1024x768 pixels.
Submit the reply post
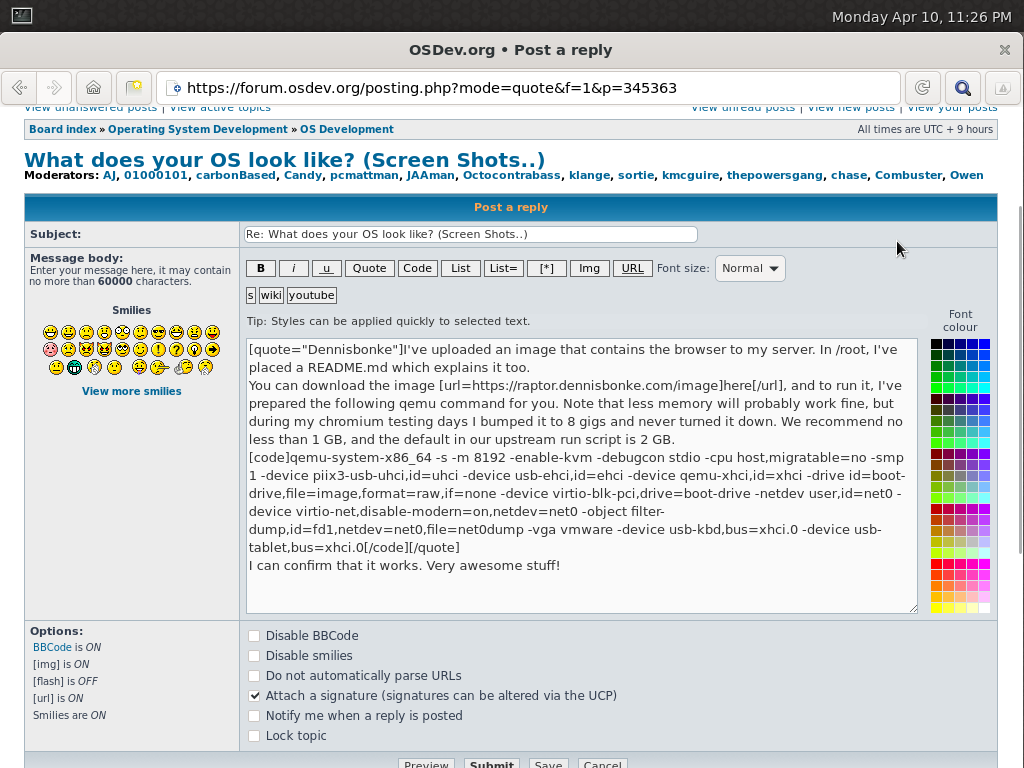click(x=491, y=763)
